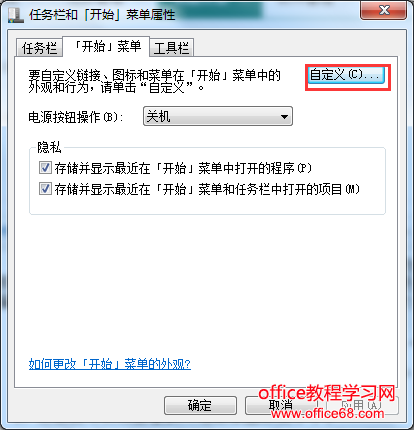Click the 关机 combo box field
Image resolution: width=414 pixels, height=430 pixels.
click(218, 116)
